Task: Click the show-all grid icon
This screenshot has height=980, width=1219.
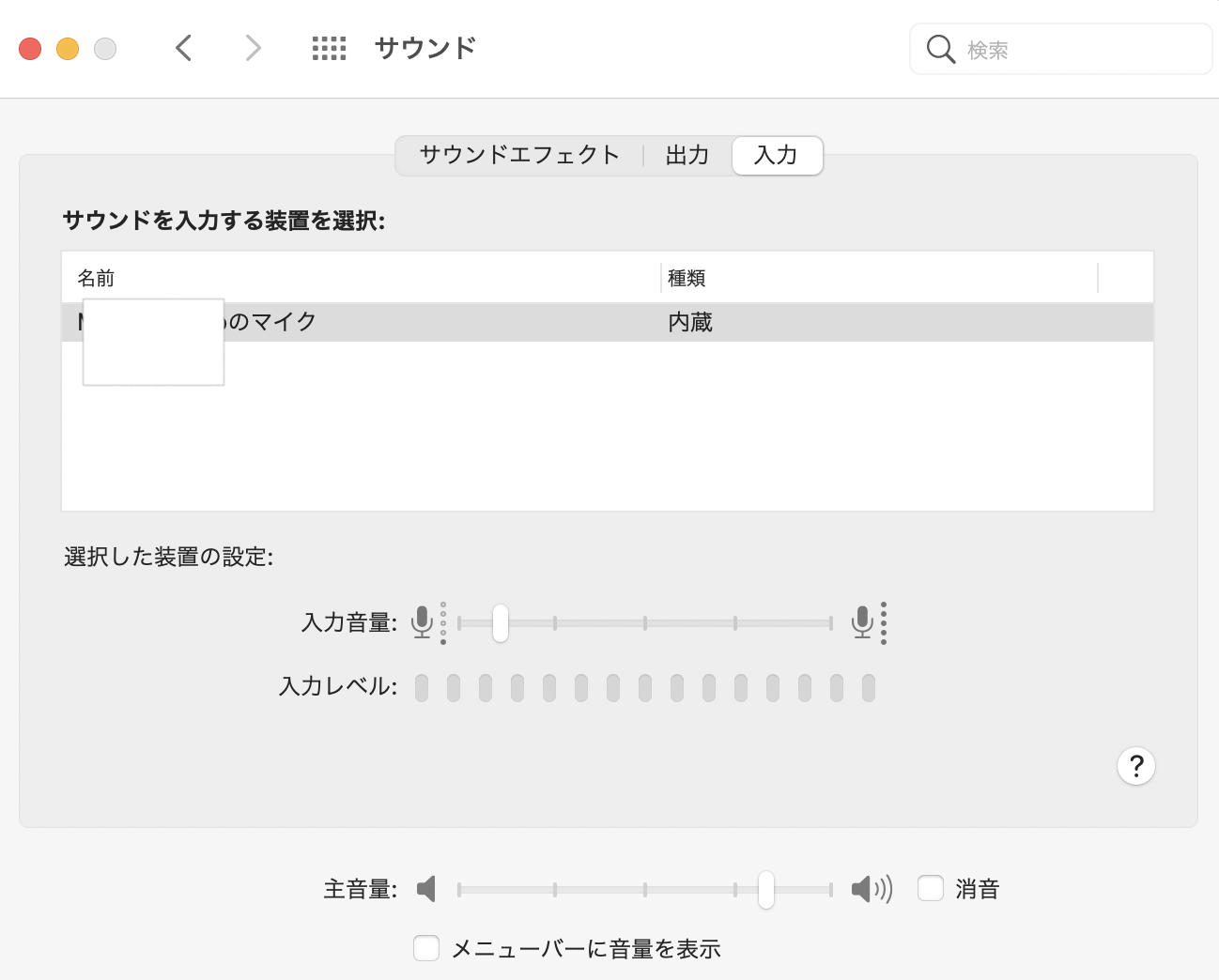Action: (x=329, y=48)
